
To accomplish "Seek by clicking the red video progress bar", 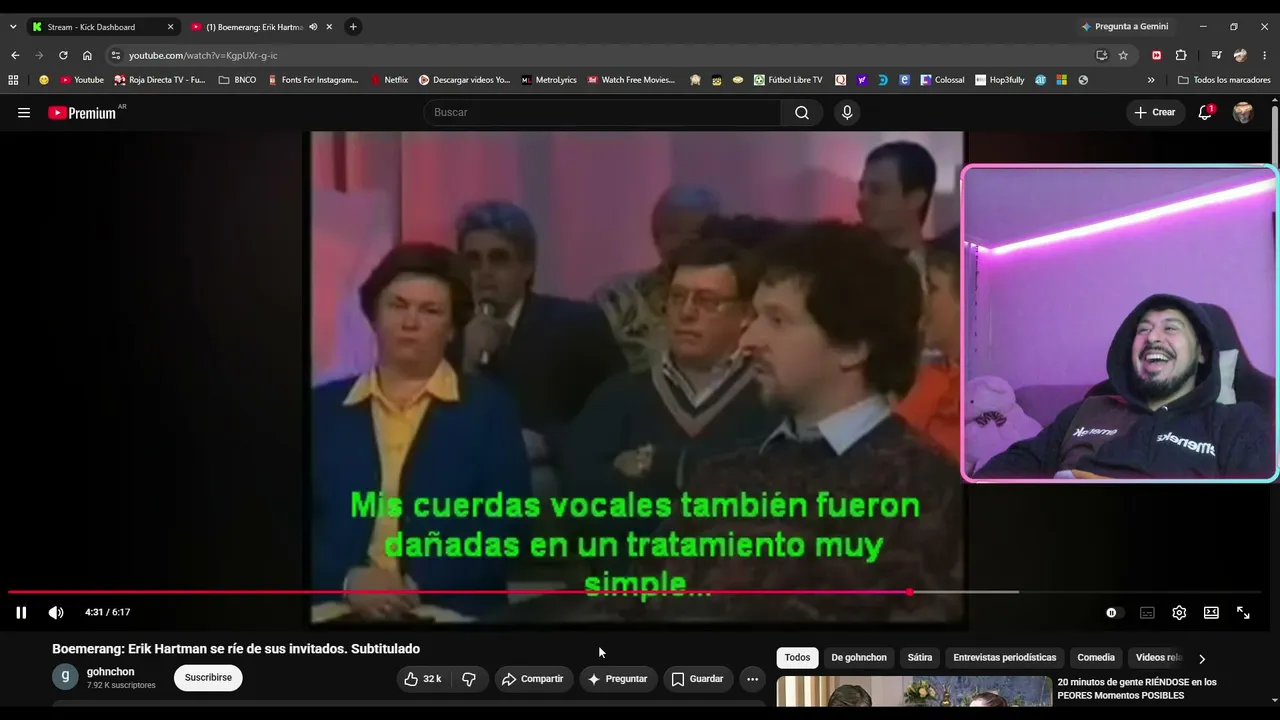I will [x=459, y=592].
